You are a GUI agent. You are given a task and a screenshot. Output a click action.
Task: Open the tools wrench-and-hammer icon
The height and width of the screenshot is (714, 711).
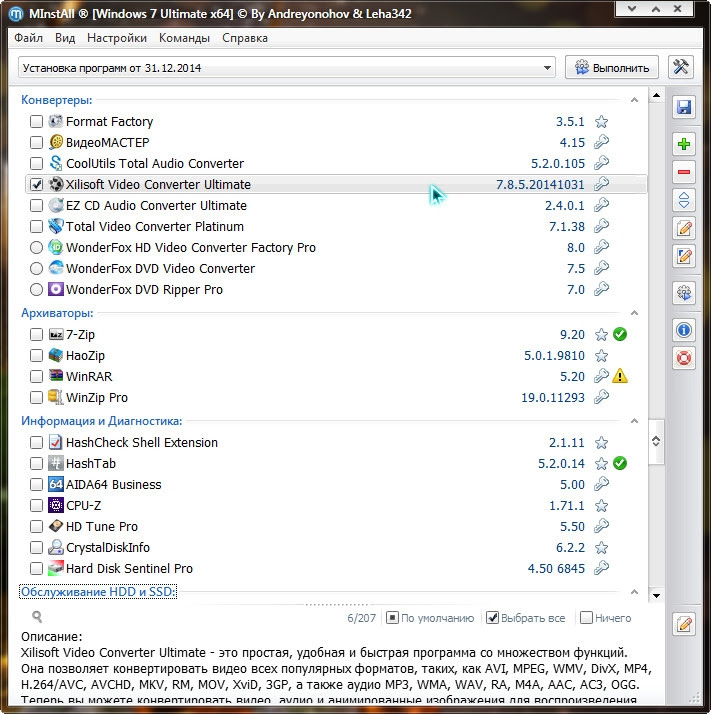(x=680, y=67)
